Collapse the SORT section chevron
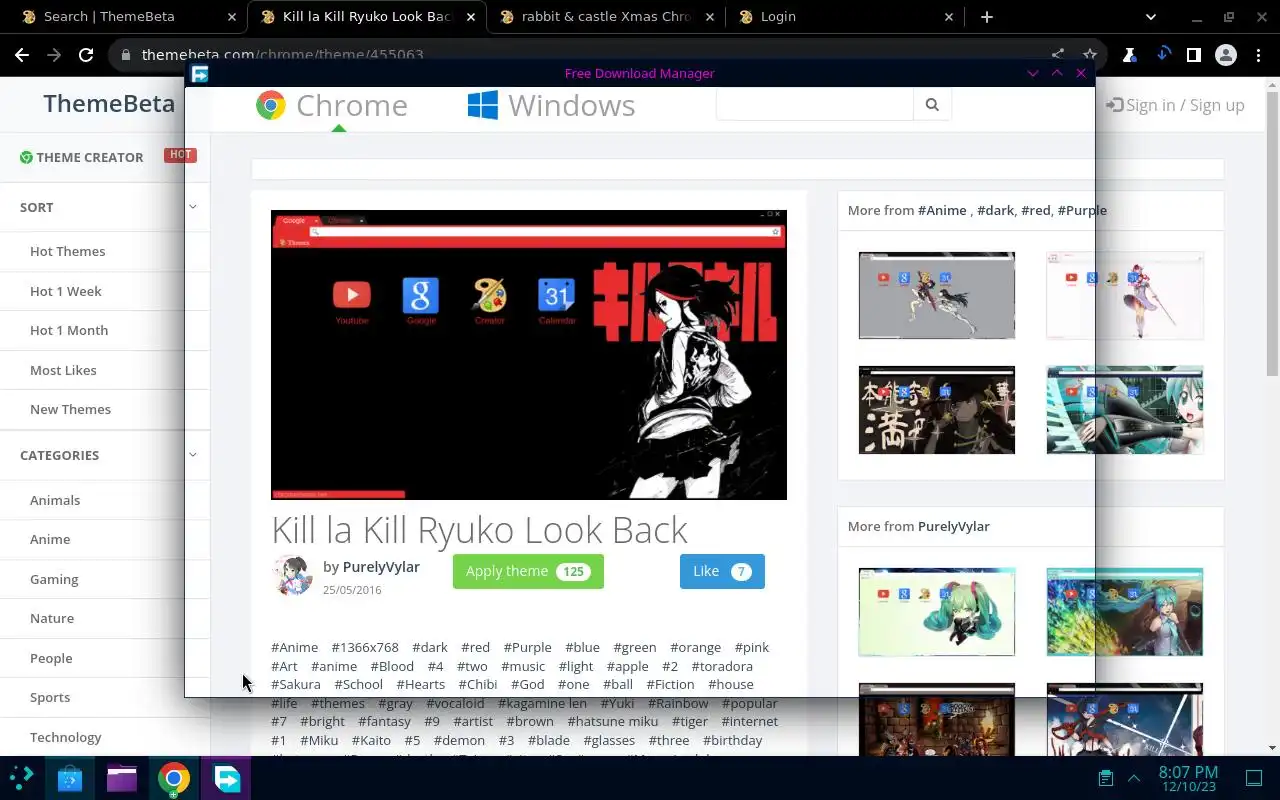This screenshot has height=800, width=1280. tap(192, 207)
